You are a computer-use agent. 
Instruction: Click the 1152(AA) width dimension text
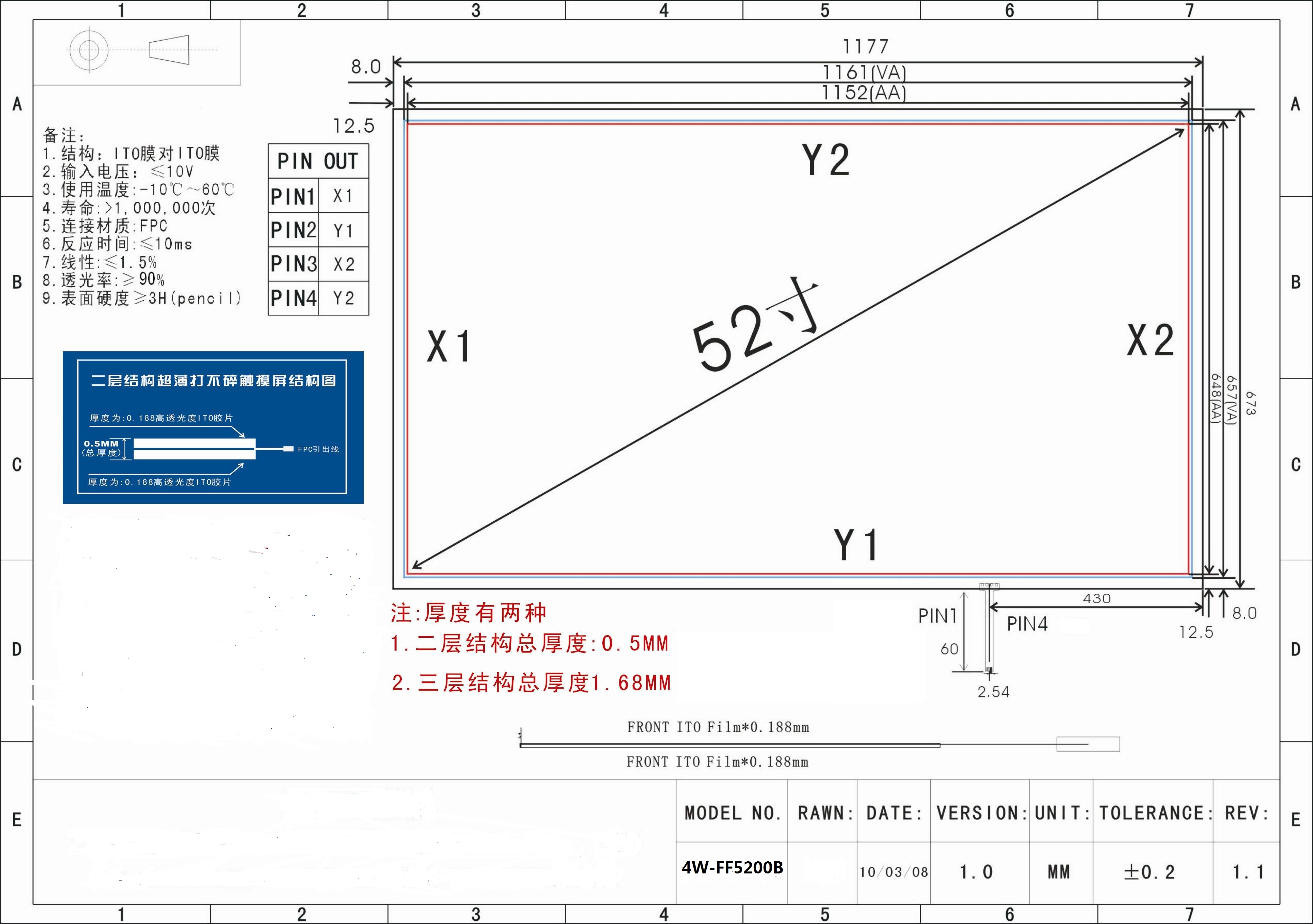click(x=864, y=93)
